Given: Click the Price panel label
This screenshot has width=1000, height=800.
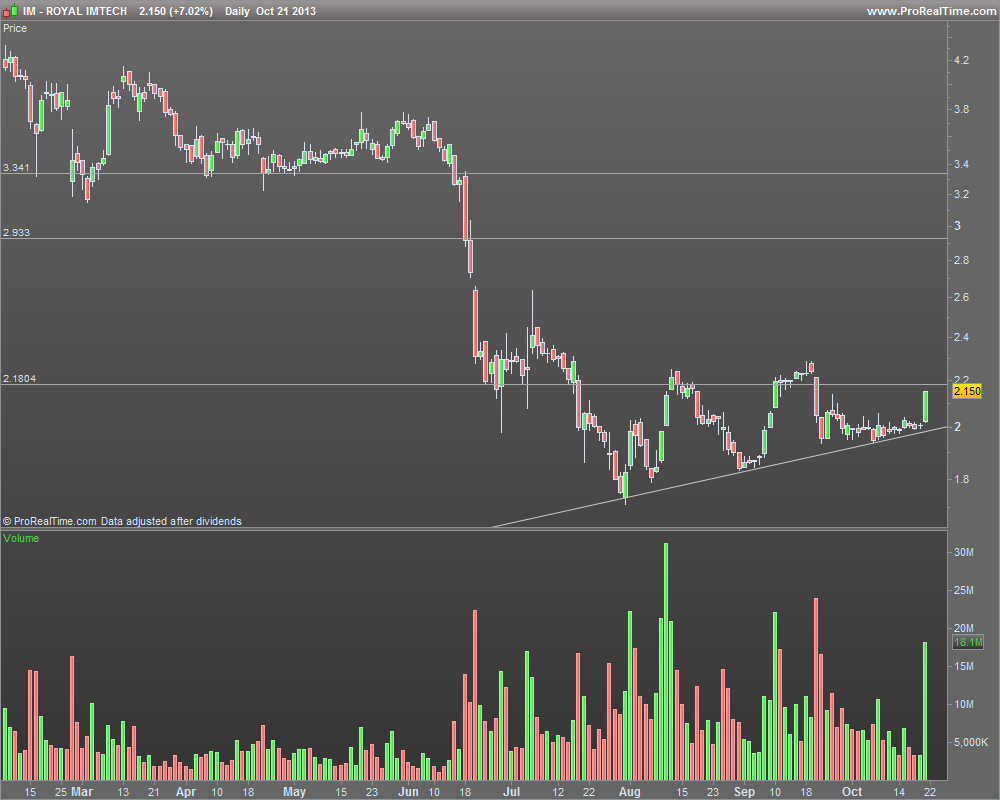Looking at the screenshot, I should click(x=15, y=28).
